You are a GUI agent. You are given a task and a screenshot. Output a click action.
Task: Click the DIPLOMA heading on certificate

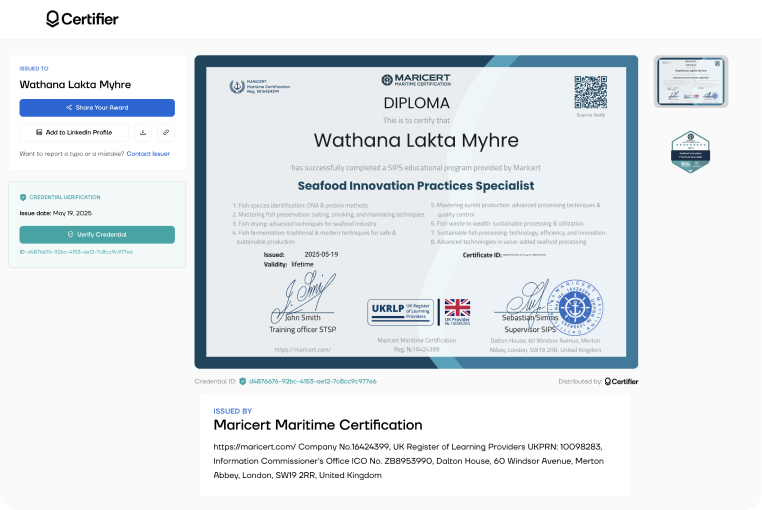coord(416,103)
